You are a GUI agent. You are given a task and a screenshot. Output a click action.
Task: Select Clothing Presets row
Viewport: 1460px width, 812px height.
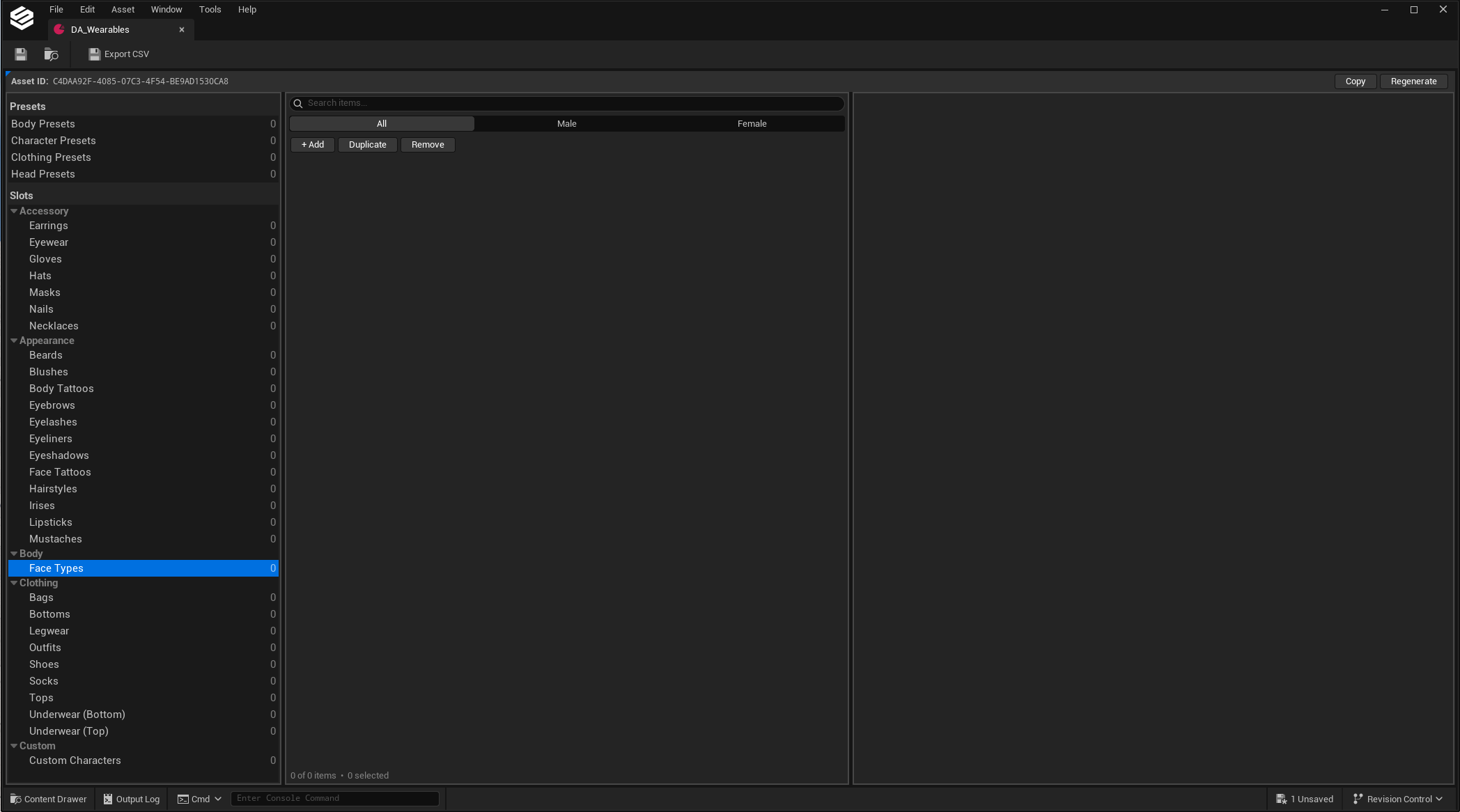[x=143, y=157]
